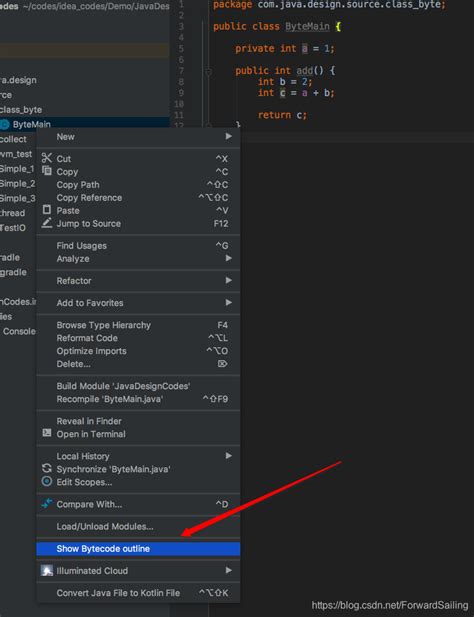Click the ByteMain class name in editor

[x=307, y=26]
